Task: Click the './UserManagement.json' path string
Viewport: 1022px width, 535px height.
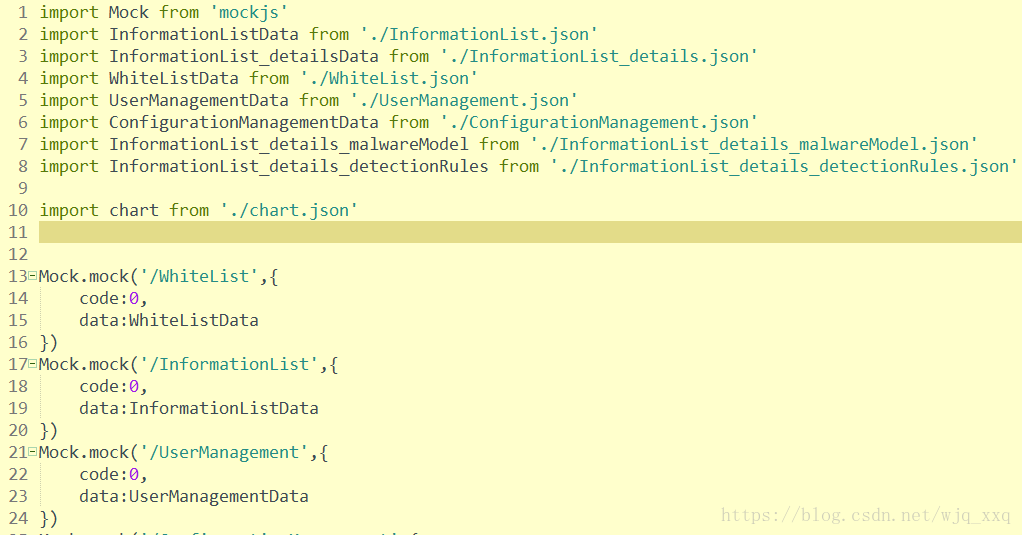Action: (464, 100)
